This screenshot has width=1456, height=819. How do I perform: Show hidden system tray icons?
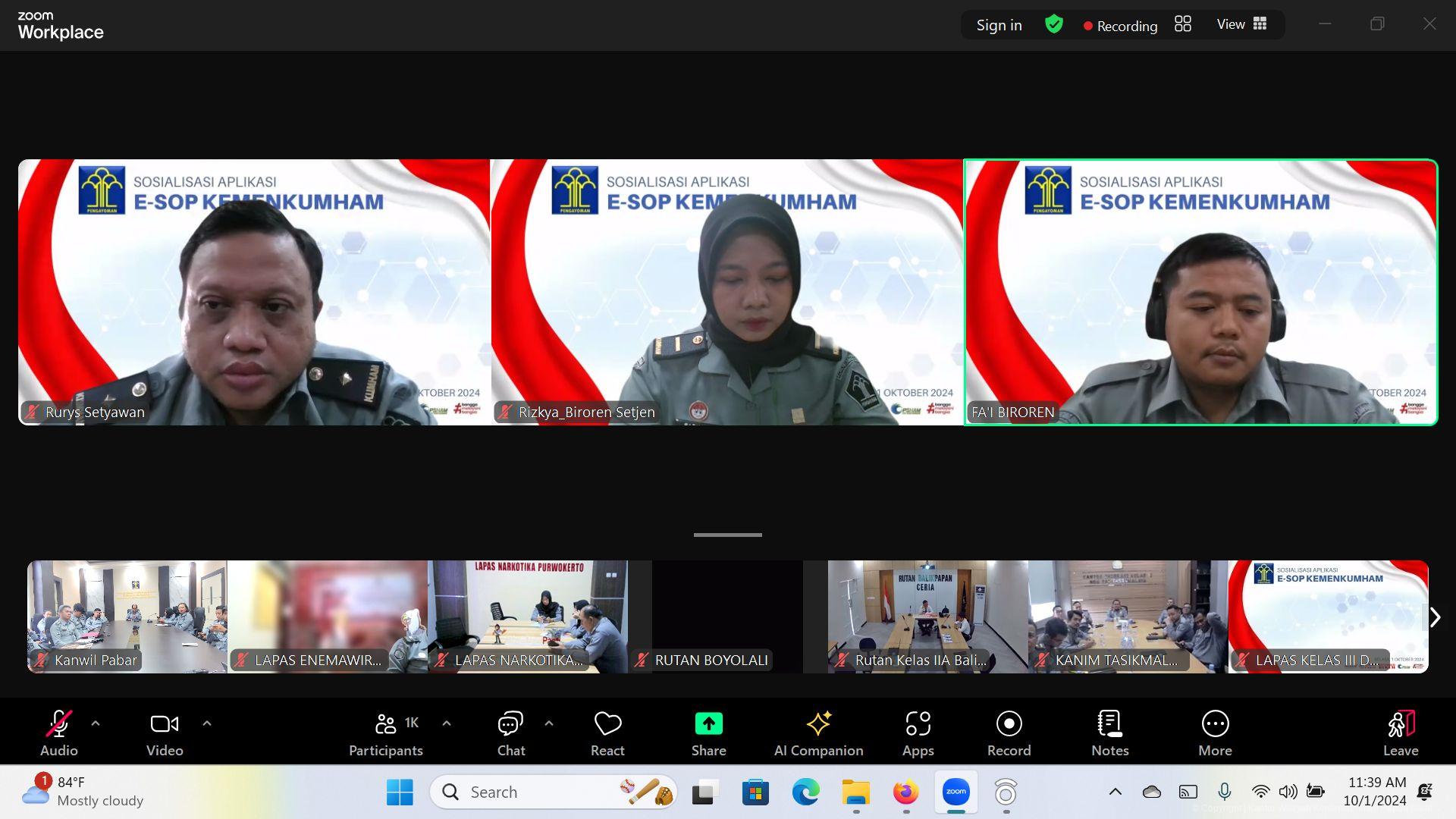point(1116,792)
